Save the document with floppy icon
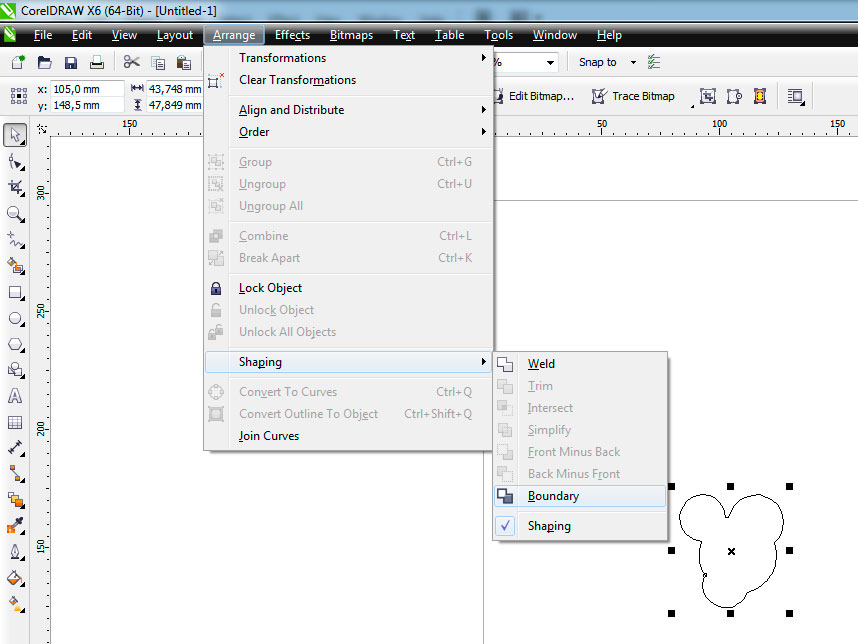The height and width of the screenshot is (644, 858). pos(71,62)
